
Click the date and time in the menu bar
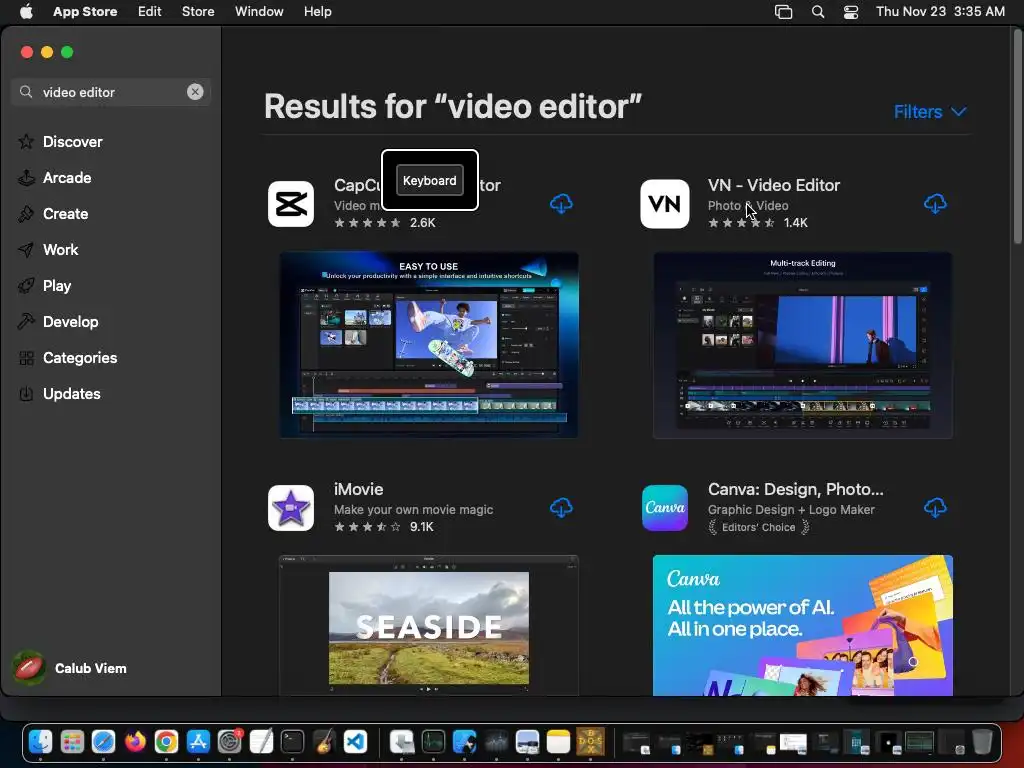click(x=940, y=12)
